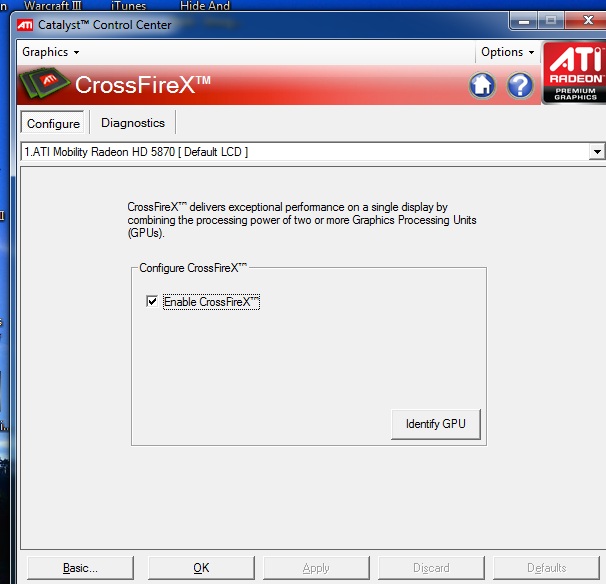Expand the ATI Mobility Radeon HD 5870 display selector

[597, 152]
